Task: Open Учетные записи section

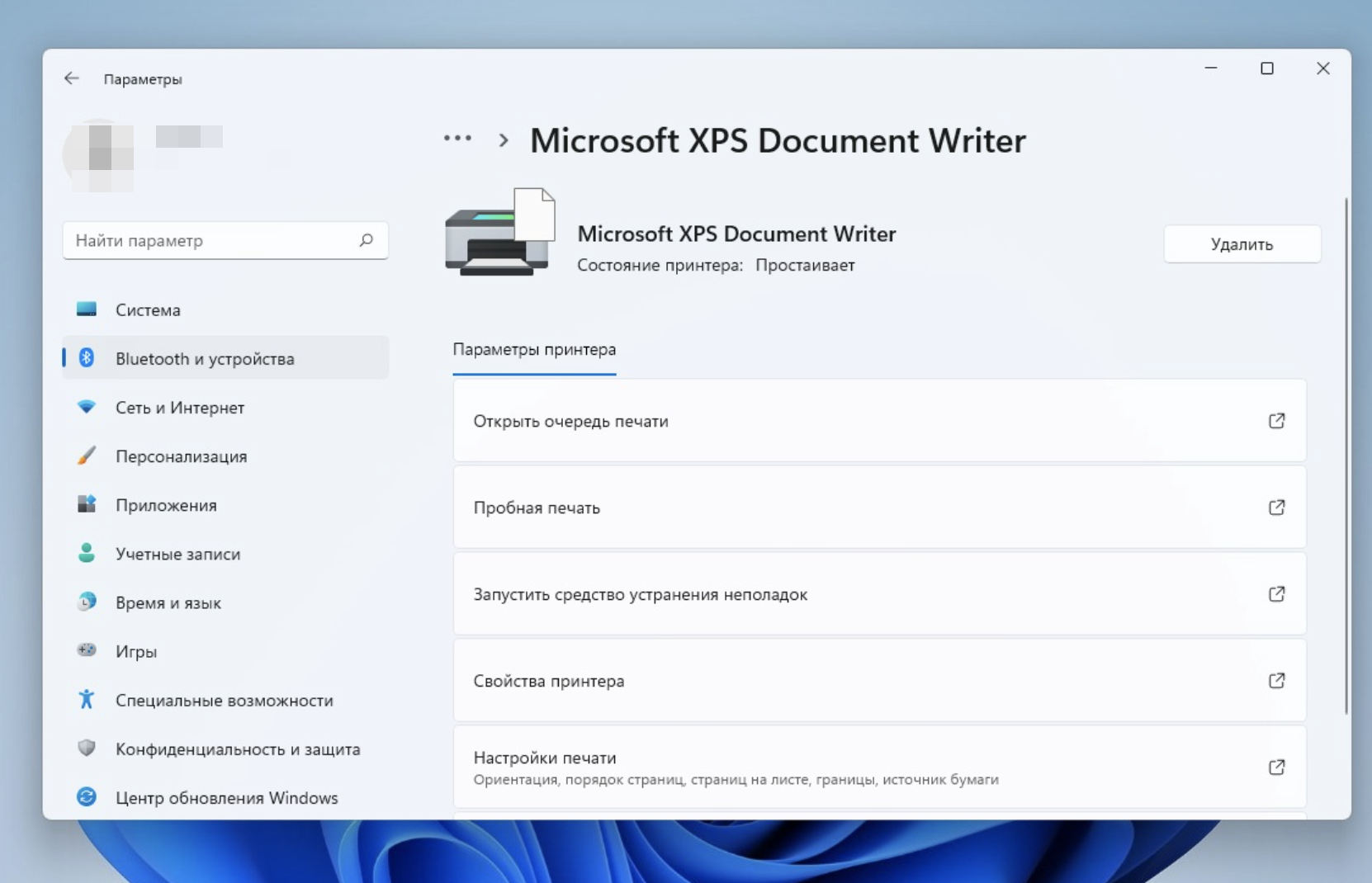Action: tap(225, 553)
